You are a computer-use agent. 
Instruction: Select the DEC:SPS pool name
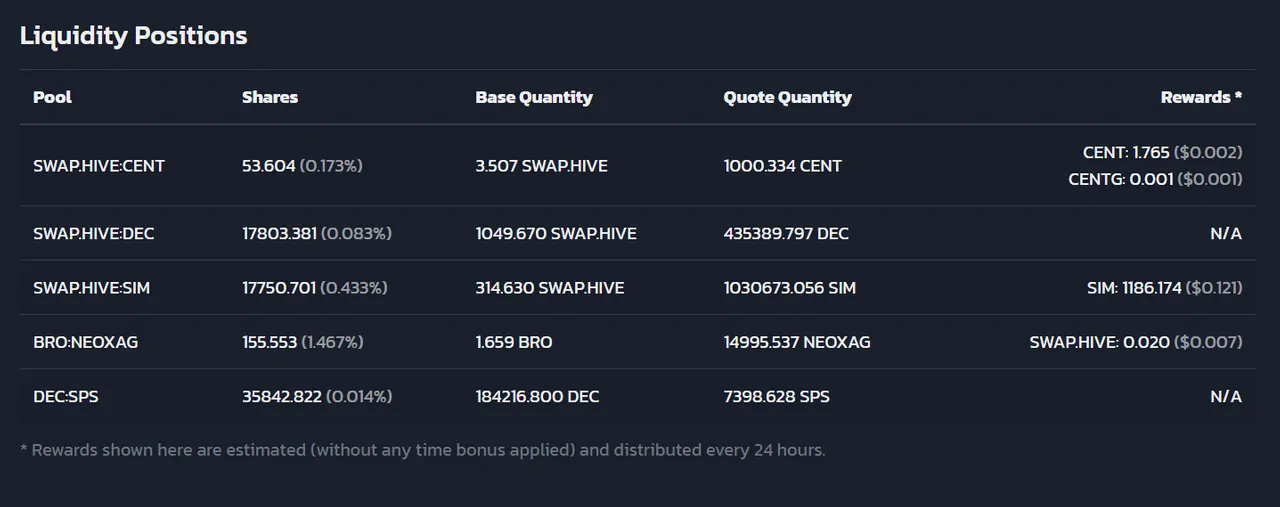pyautogui.click(x=66, y=396)
